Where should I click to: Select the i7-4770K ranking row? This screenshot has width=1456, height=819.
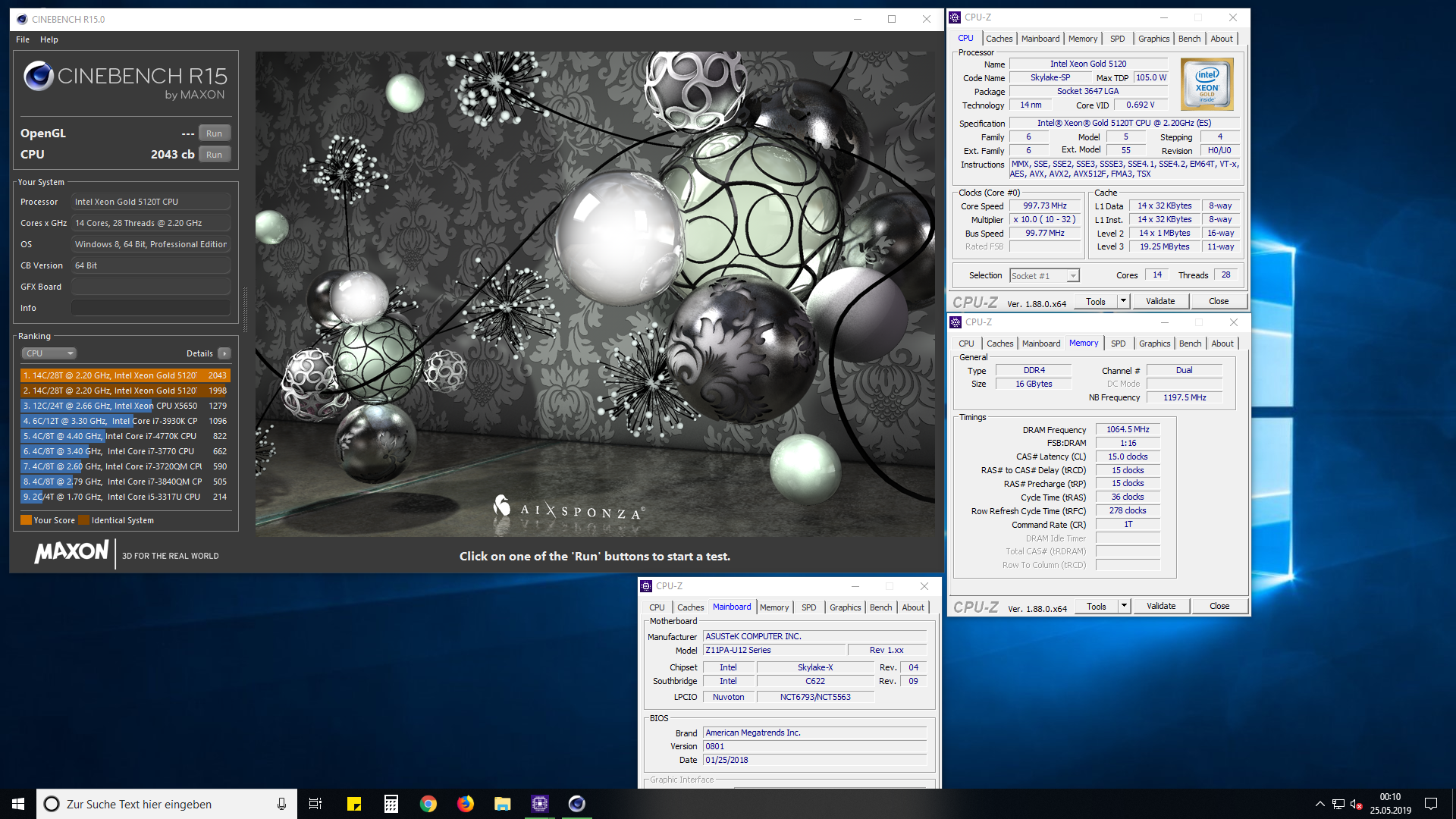[125, 436]
